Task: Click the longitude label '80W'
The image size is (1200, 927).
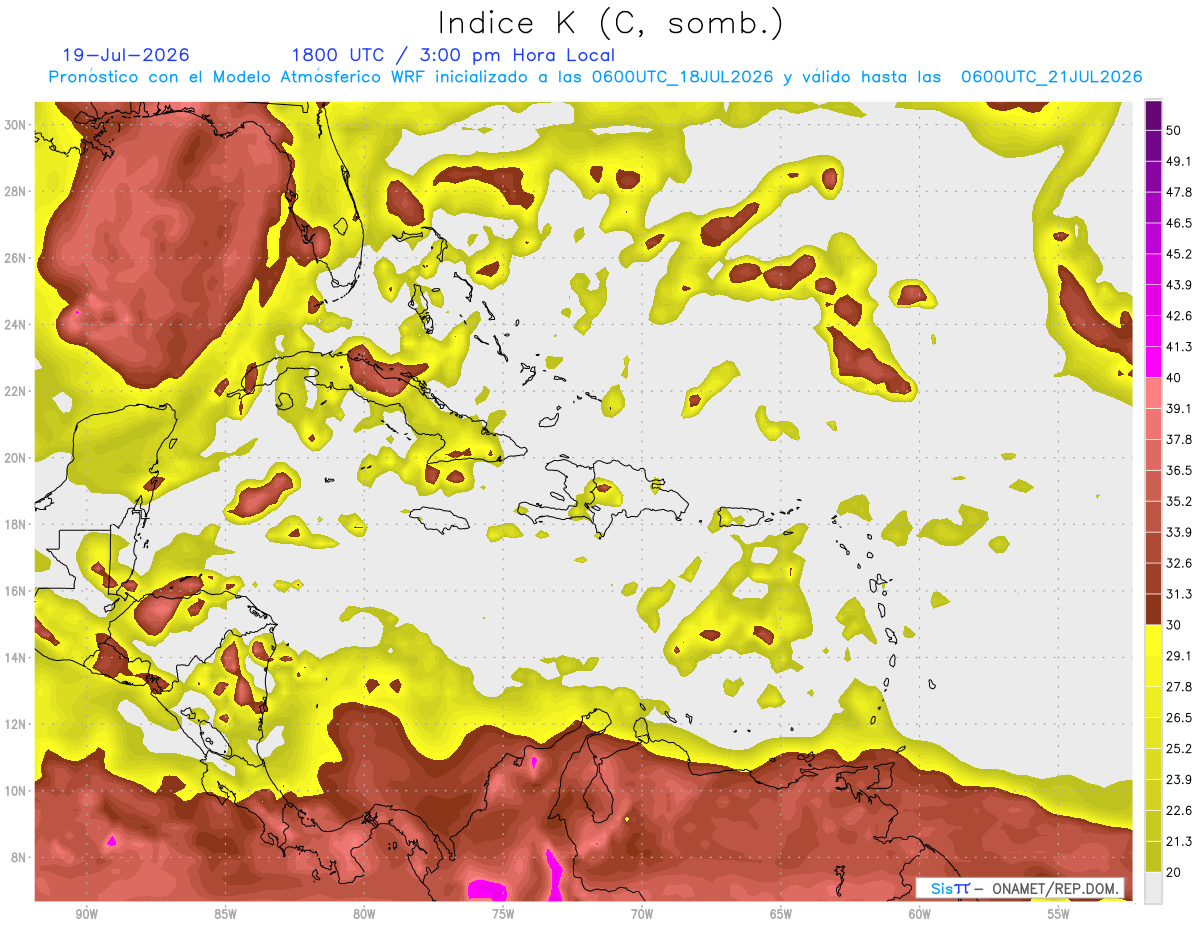Action: click(x=364, y=914)
